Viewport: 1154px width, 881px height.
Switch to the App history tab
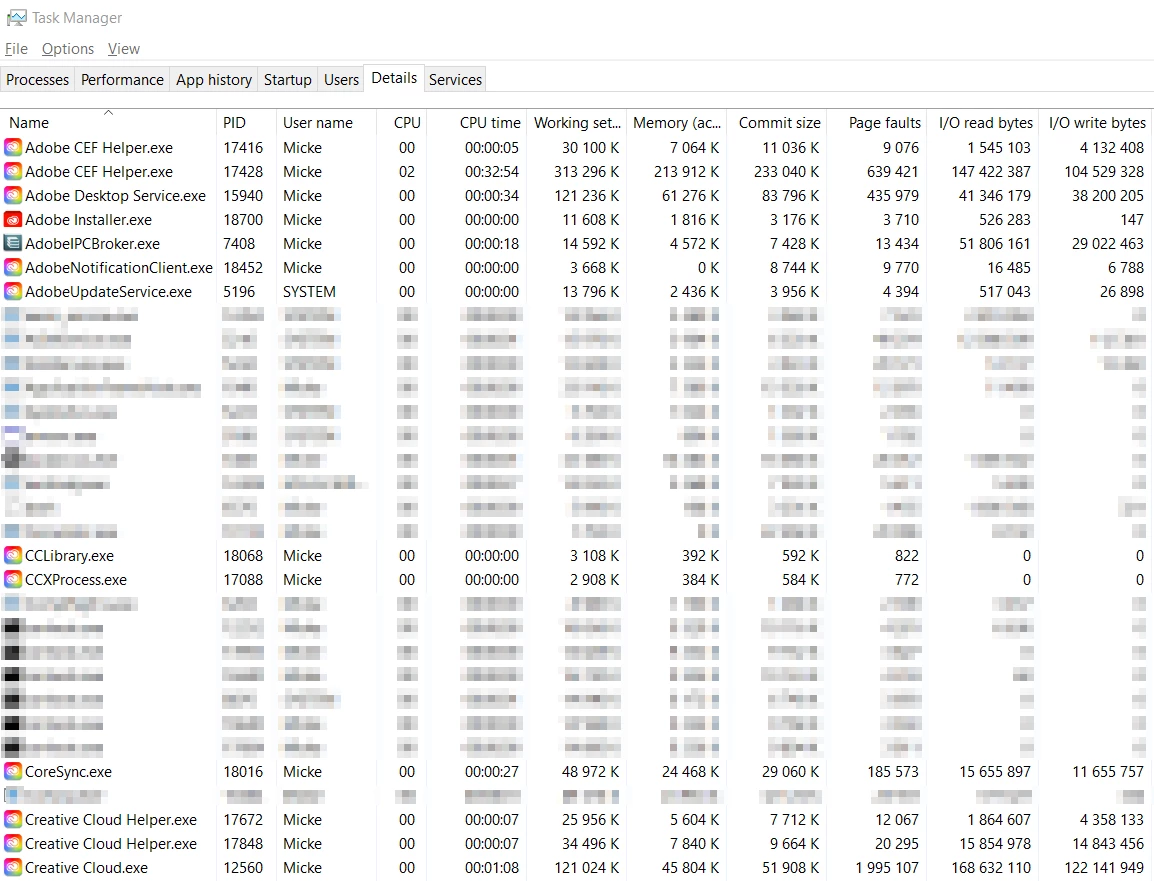(x=214, y=79)
